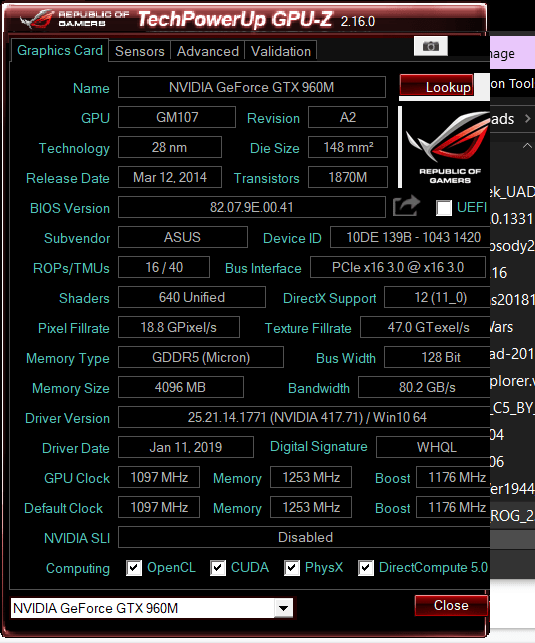Click the Default Clock value 1097 MHz
The height and width of the screenshot is (643, 535).
pos(159,507)
